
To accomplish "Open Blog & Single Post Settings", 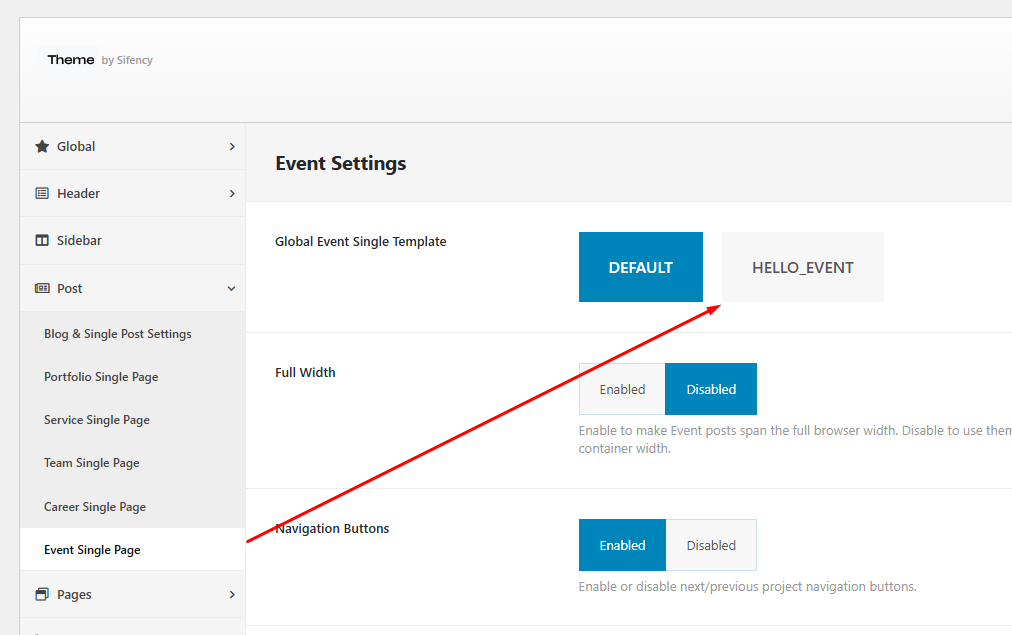I will click(x=118, y=334).
